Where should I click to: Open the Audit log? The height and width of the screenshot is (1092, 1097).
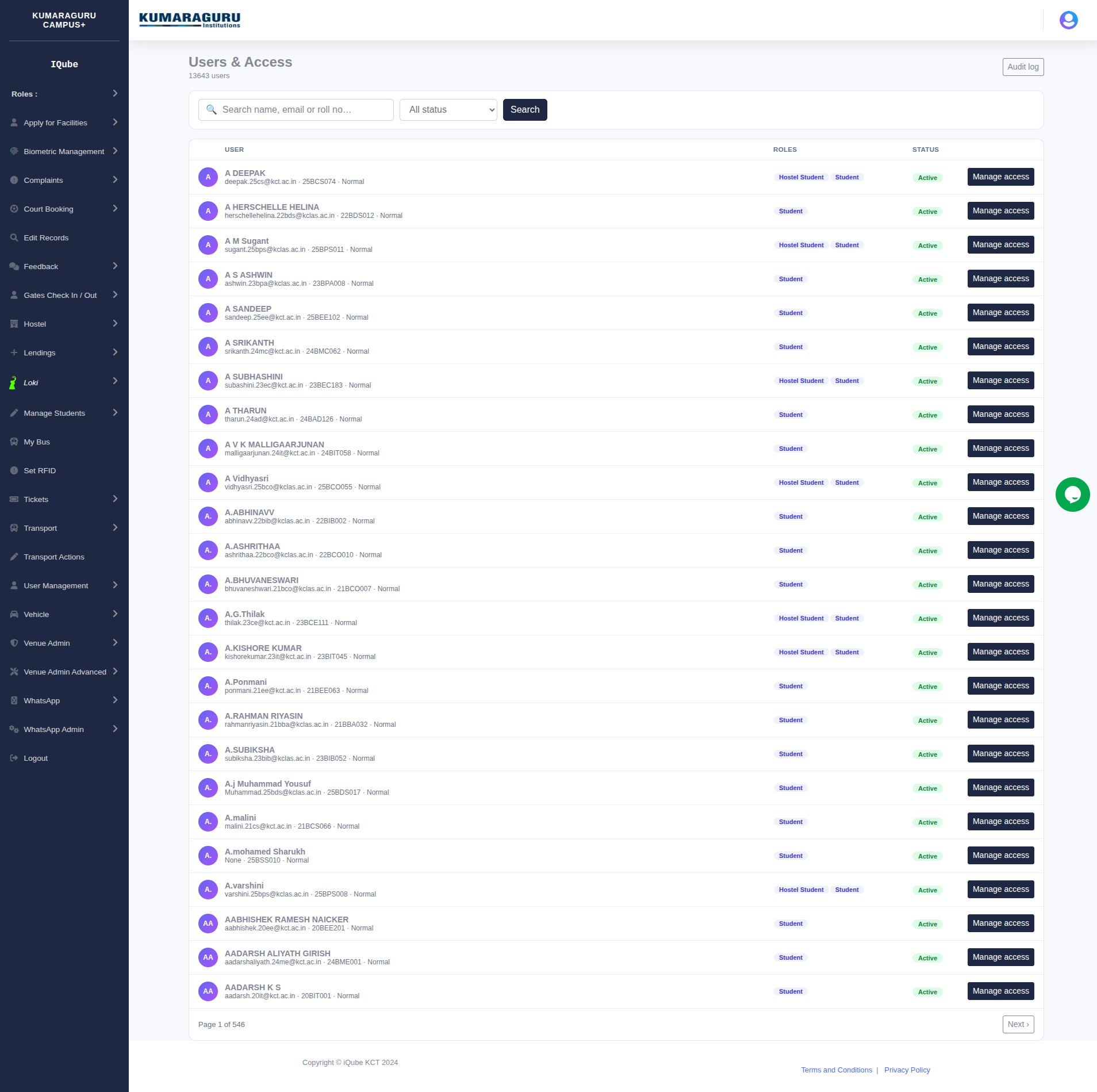click(x=1023, y=67)
